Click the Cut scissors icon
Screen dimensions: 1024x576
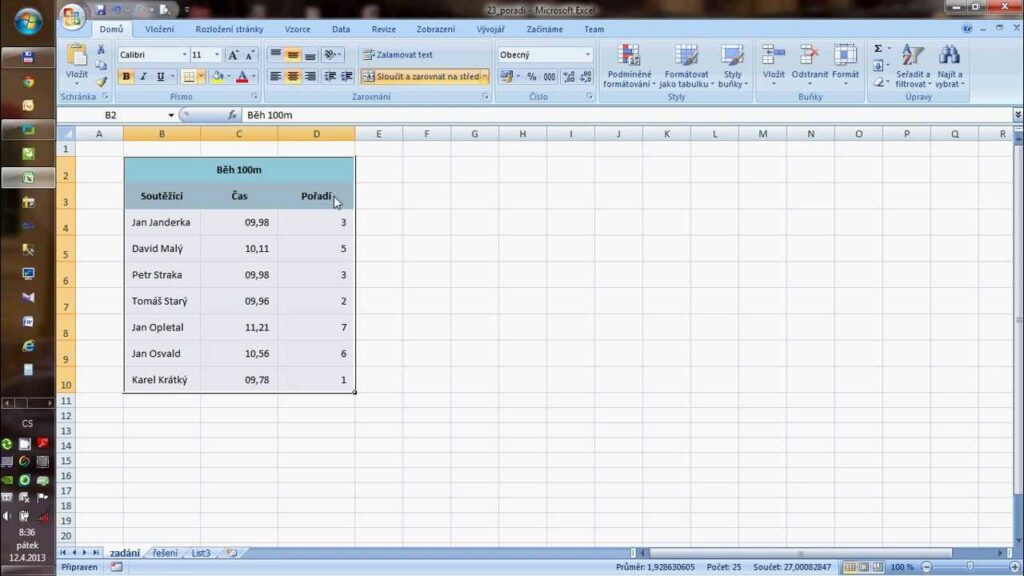coord(101,49)
